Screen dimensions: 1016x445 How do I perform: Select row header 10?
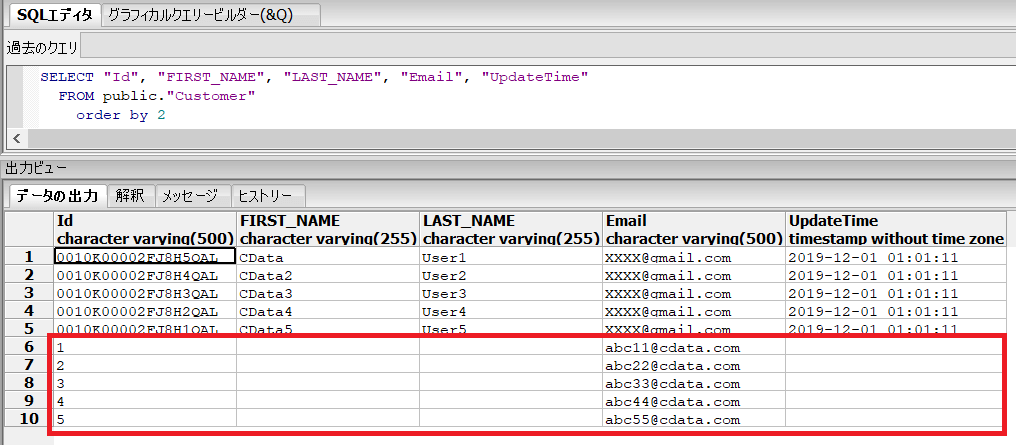29,418
